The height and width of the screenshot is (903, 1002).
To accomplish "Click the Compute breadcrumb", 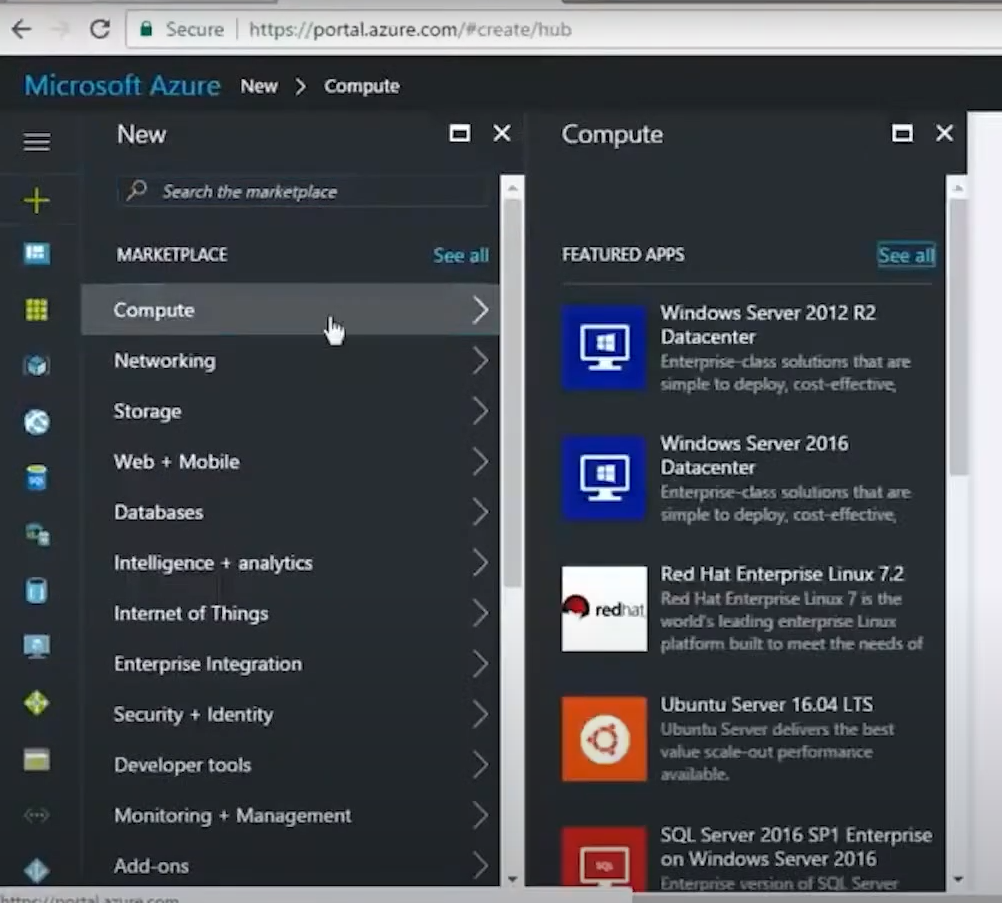I will 362,86.
